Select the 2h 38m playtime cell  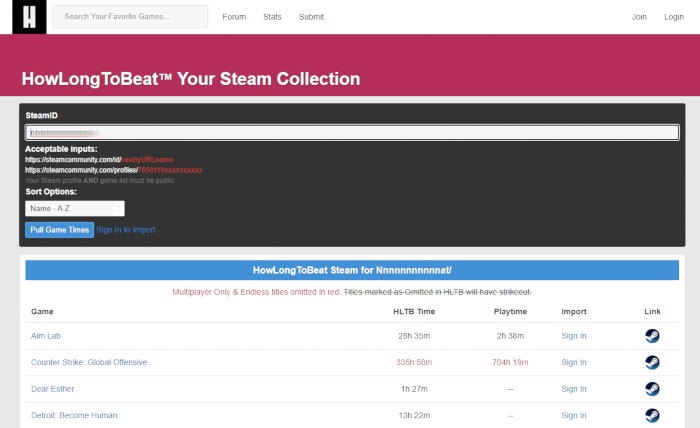click(510, 336)
